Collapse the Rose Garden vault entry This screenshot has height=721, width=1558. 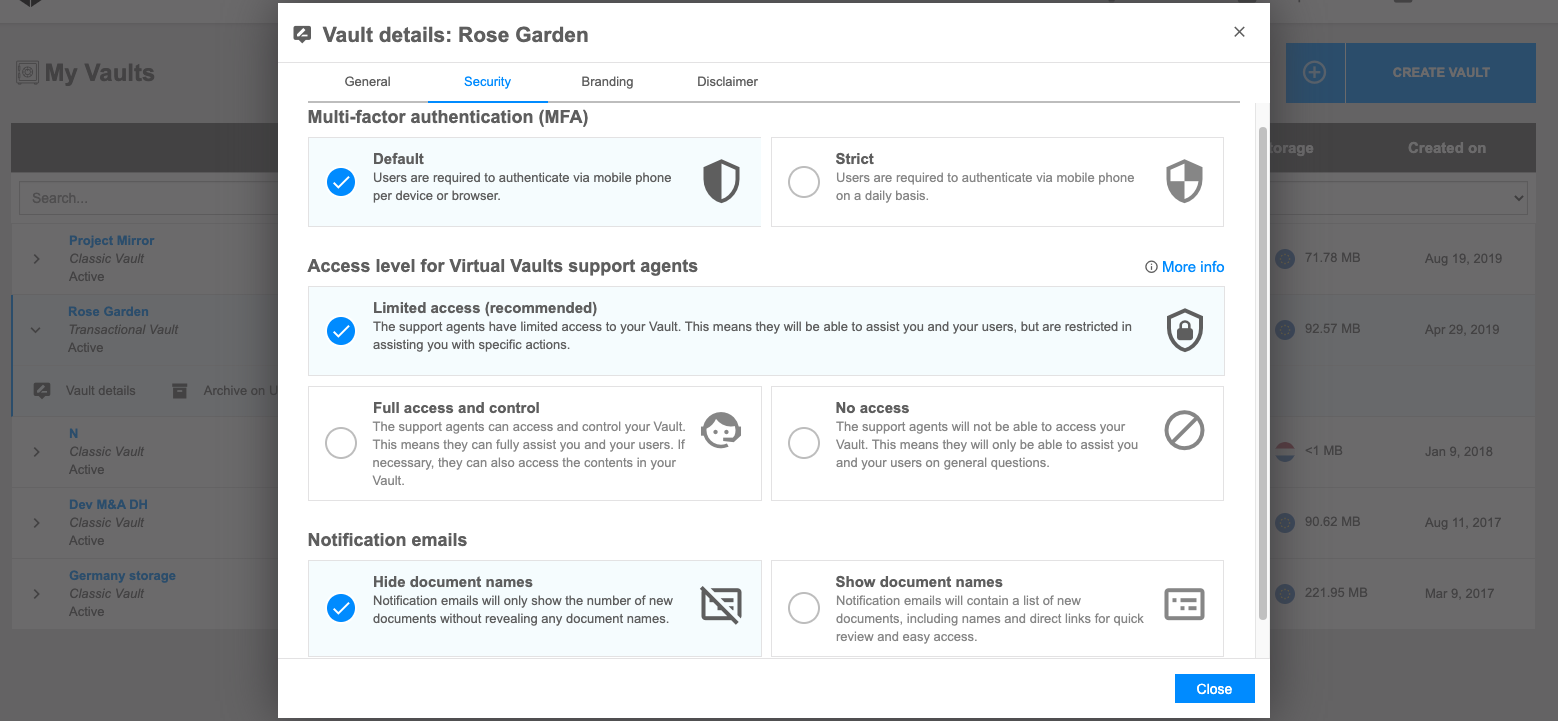point(36,329)
